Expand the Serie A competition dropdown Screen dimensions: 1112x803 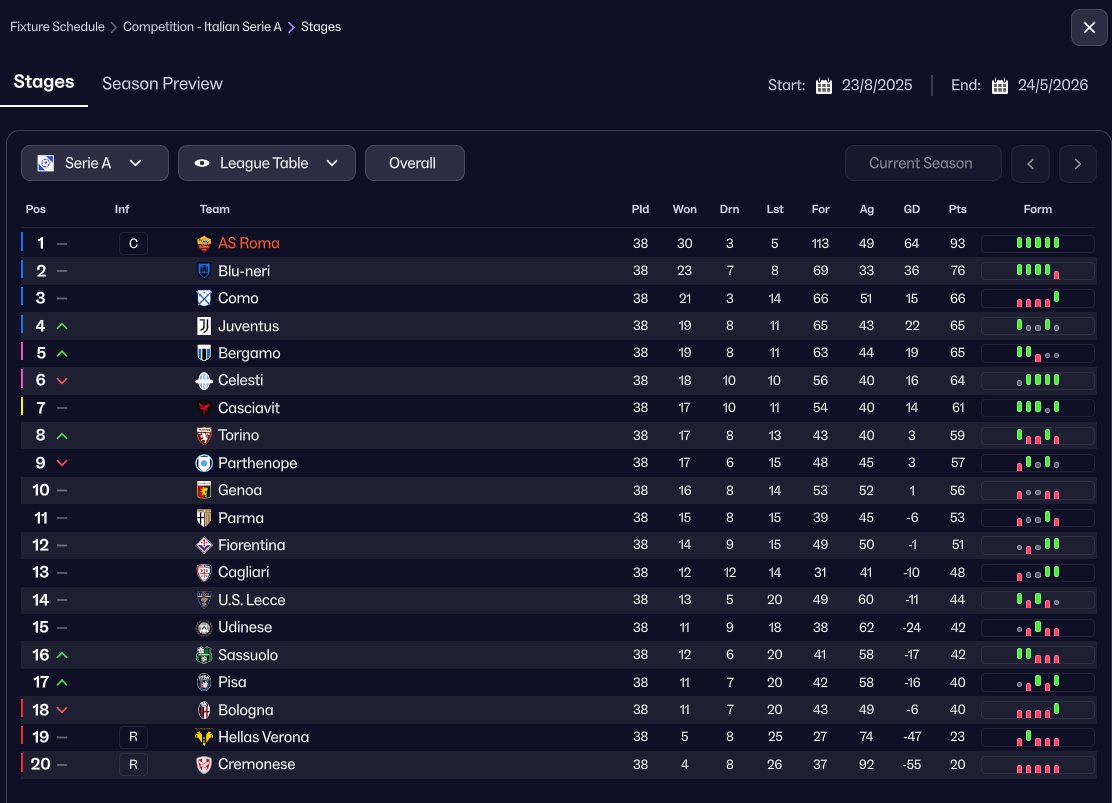coord(95,163)
